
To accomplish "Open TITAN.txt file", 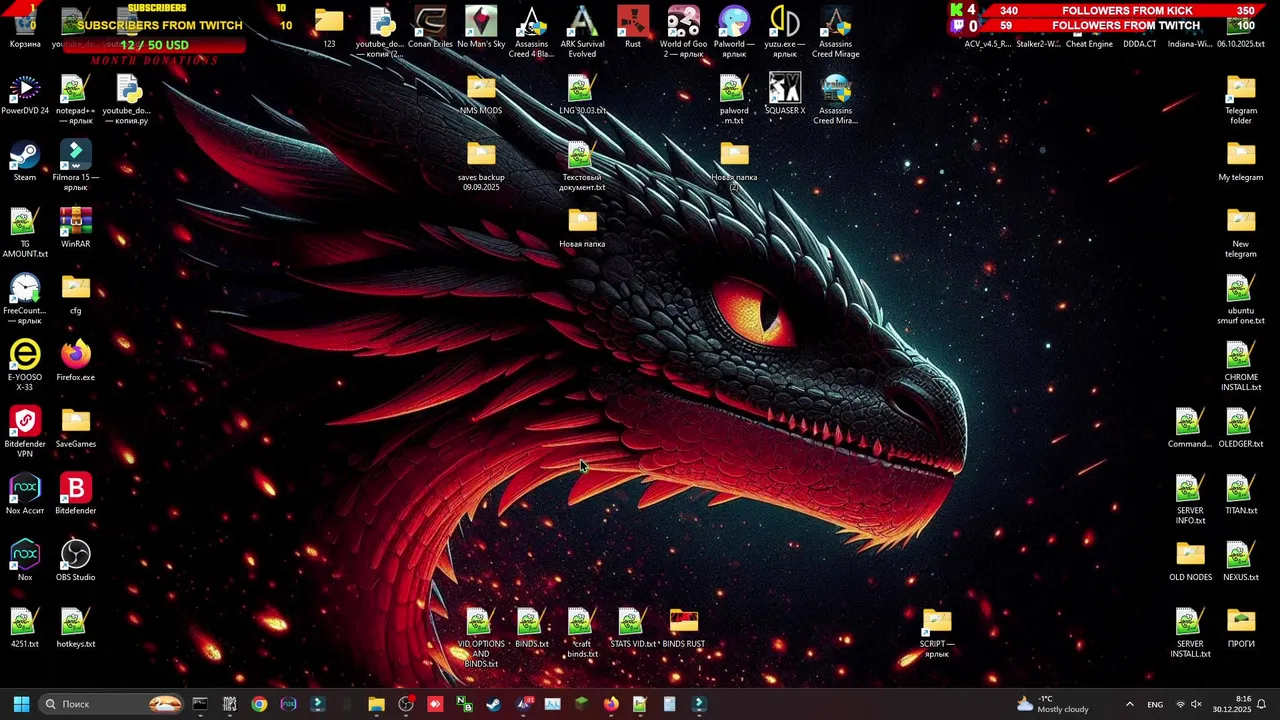I will pyautogui.click(x=1241, y=495).
